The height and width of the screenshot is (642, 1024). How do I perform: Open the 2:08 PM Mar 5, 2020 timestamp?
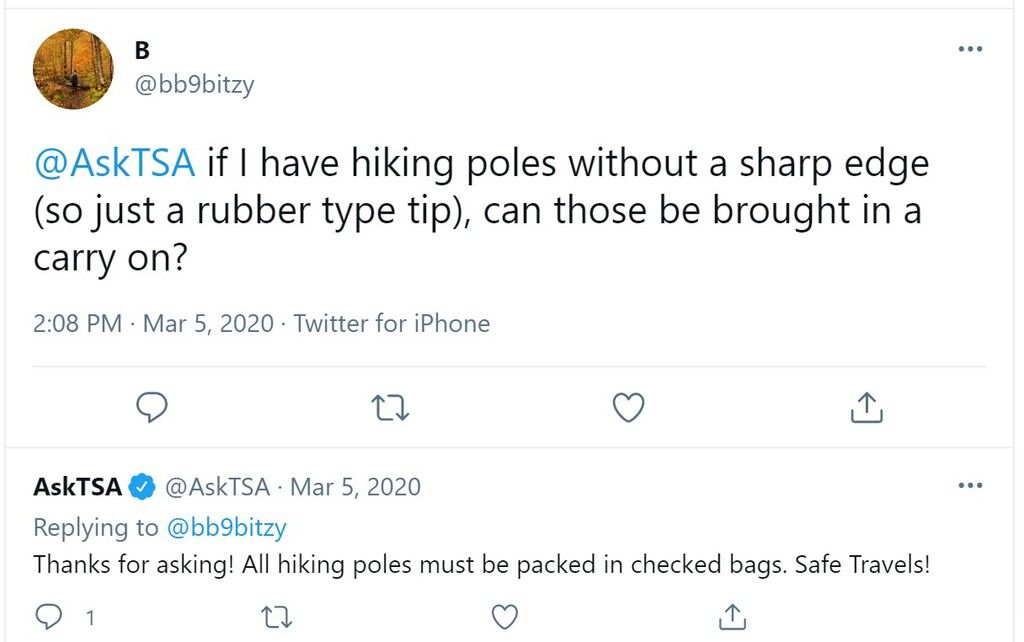[153, 323]
